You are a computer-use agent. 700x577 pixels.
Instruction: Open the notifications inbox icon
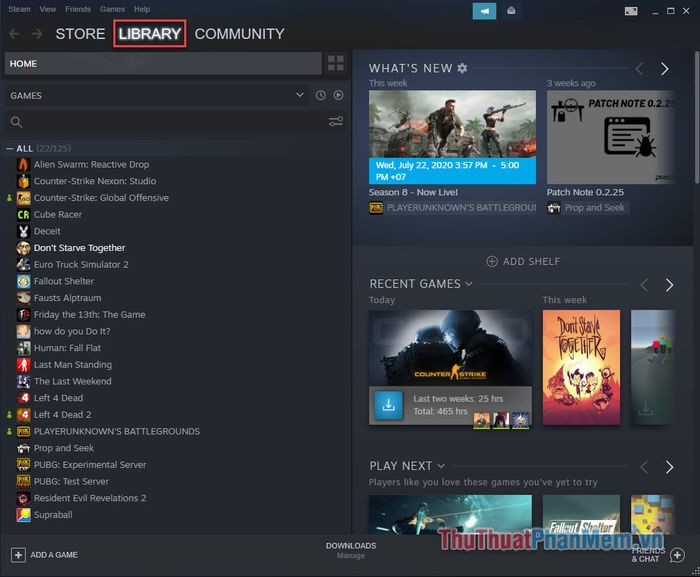point(511,11)
